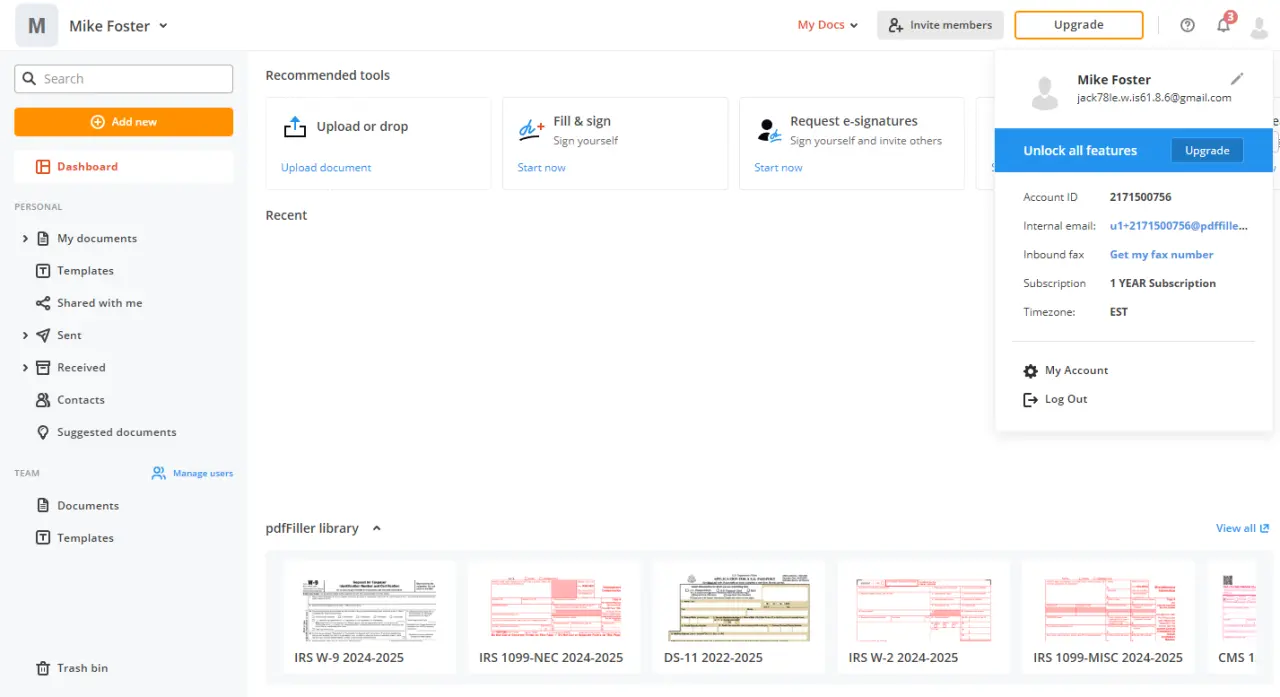
Task: Click the My Account gear icon
Action: point(1031,371)
